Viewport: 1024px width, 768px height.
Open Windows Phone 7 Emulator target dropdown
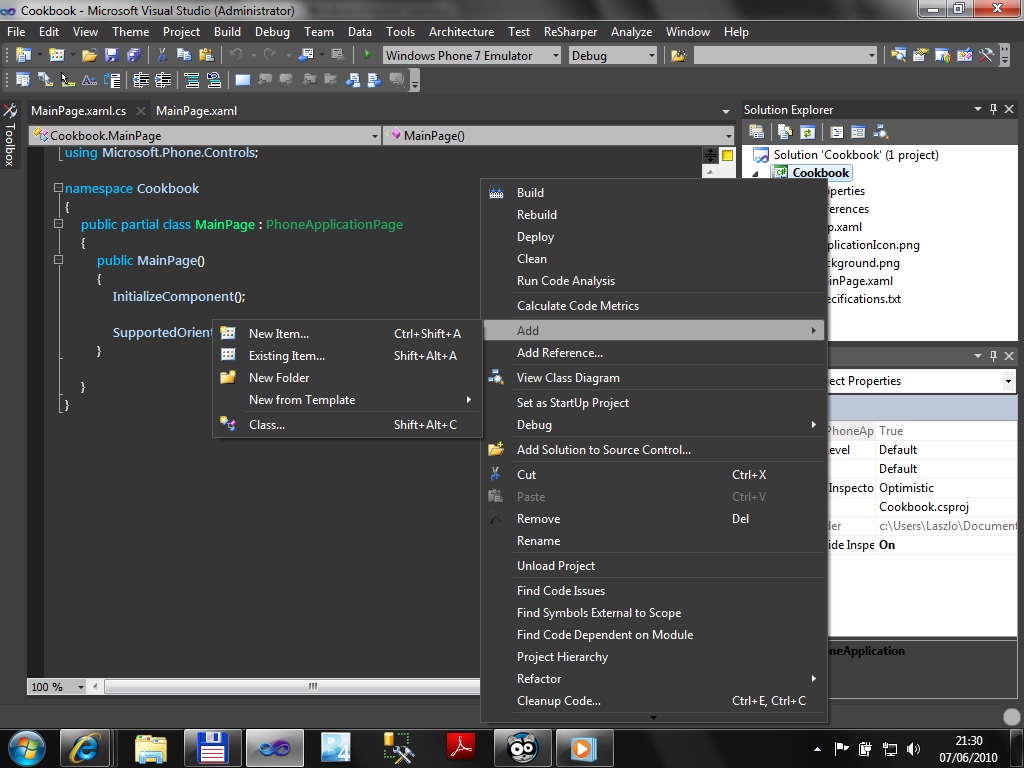point(556,56)
